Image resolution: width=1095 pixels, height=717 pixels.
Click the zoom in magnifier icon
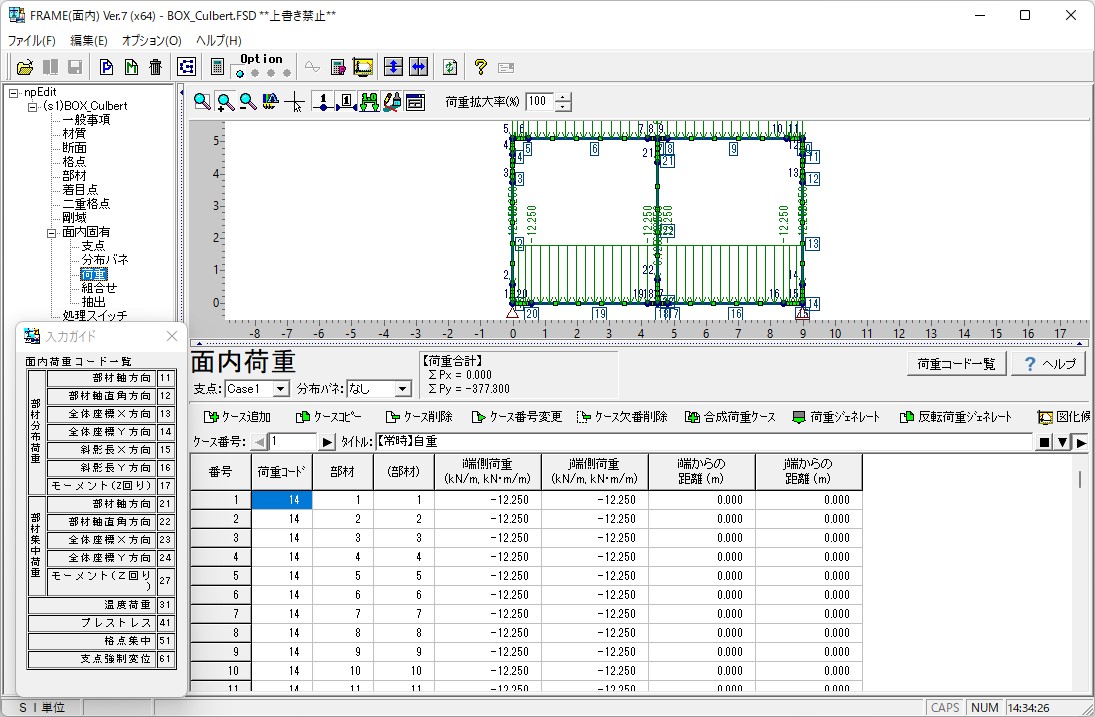pos(225,101)
